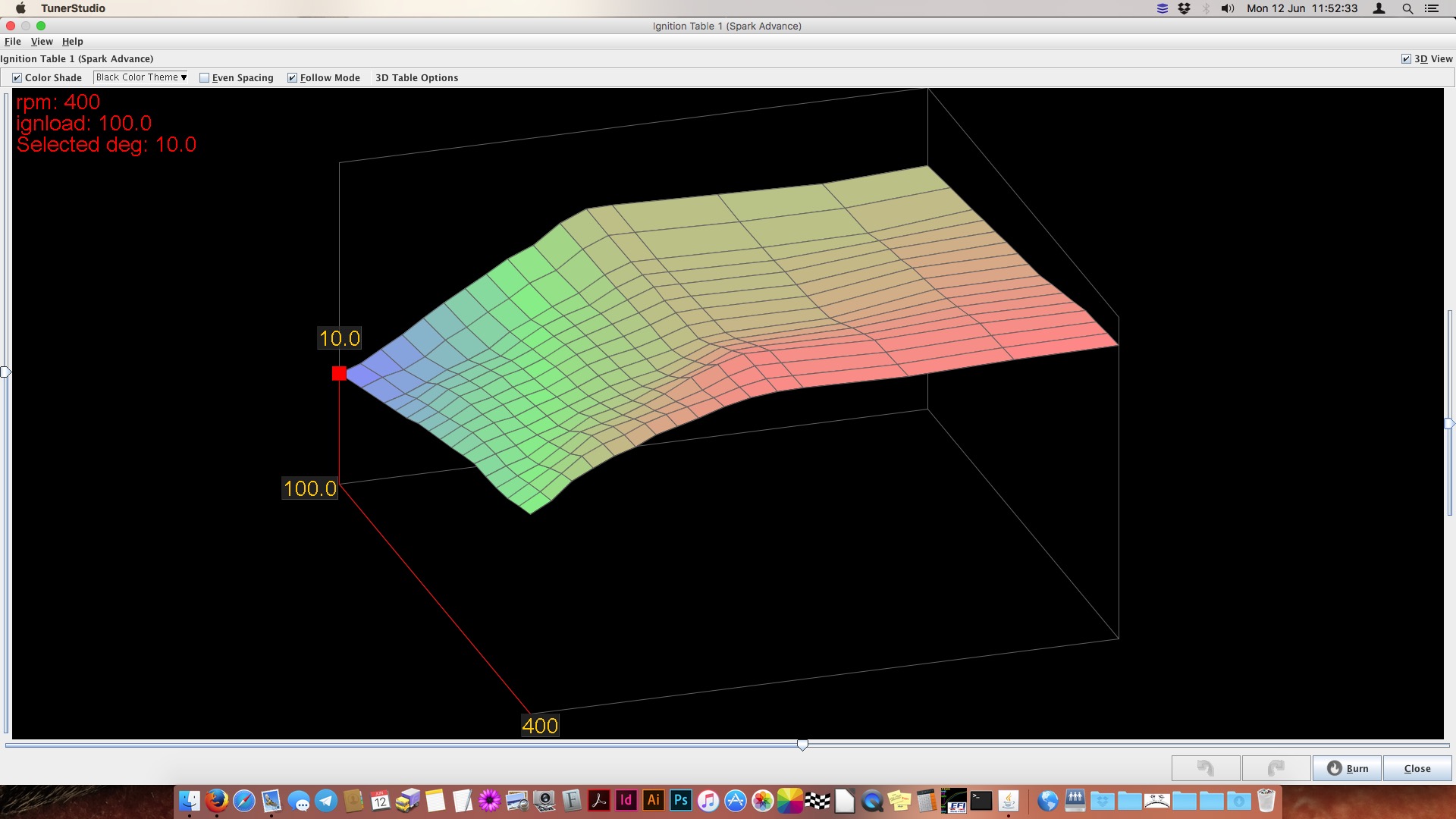Click the bottom horizontal rotation slider handle
Image resolution: width=1456 pixels, height=819 pixels.
pyautogui.click(x=802, y=745)
